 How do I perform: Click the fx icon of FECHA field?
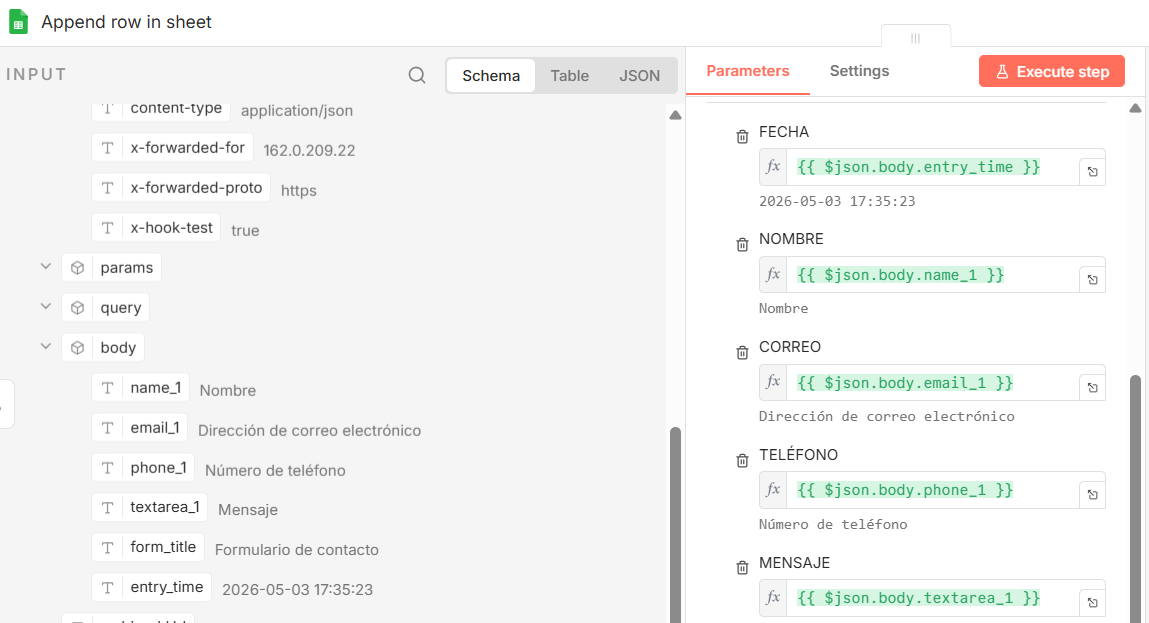773,166
